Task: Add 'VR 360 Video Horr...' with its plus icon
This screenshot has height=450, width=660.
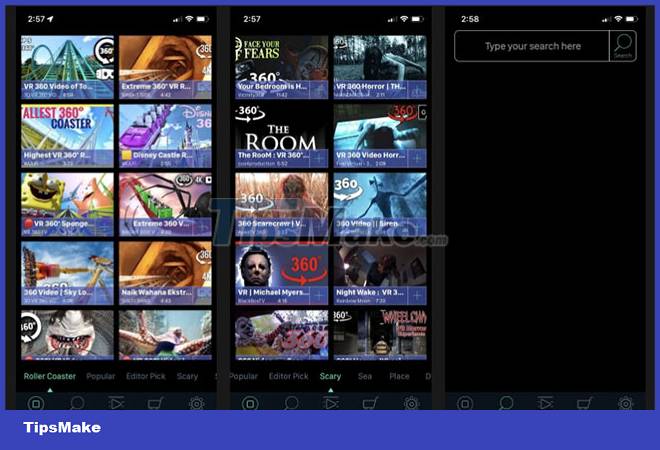Action: (x=417, y=159)
